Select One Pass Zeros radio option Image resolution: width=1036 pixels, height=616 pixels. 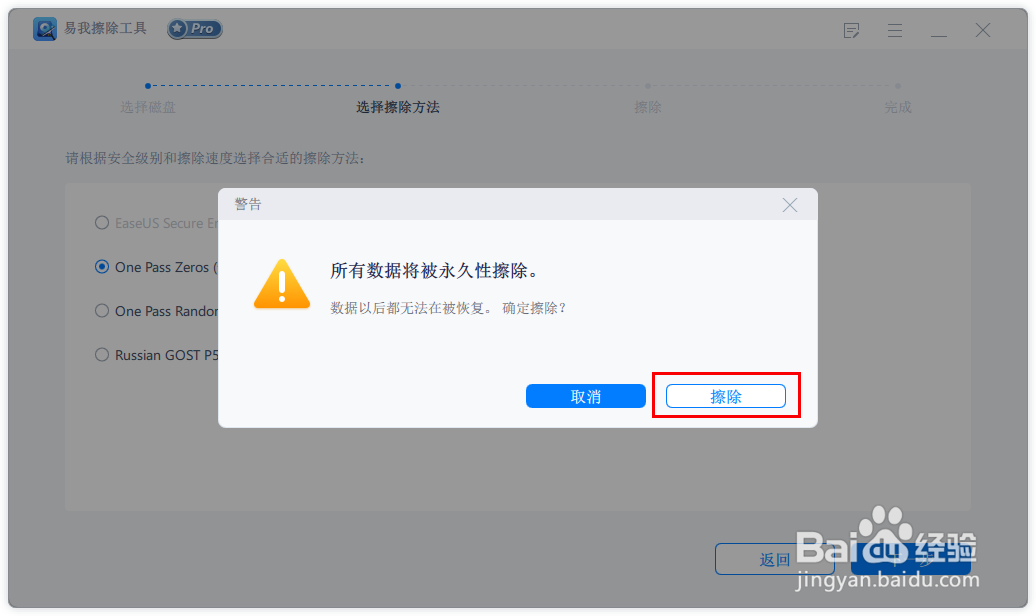[102, 267]
